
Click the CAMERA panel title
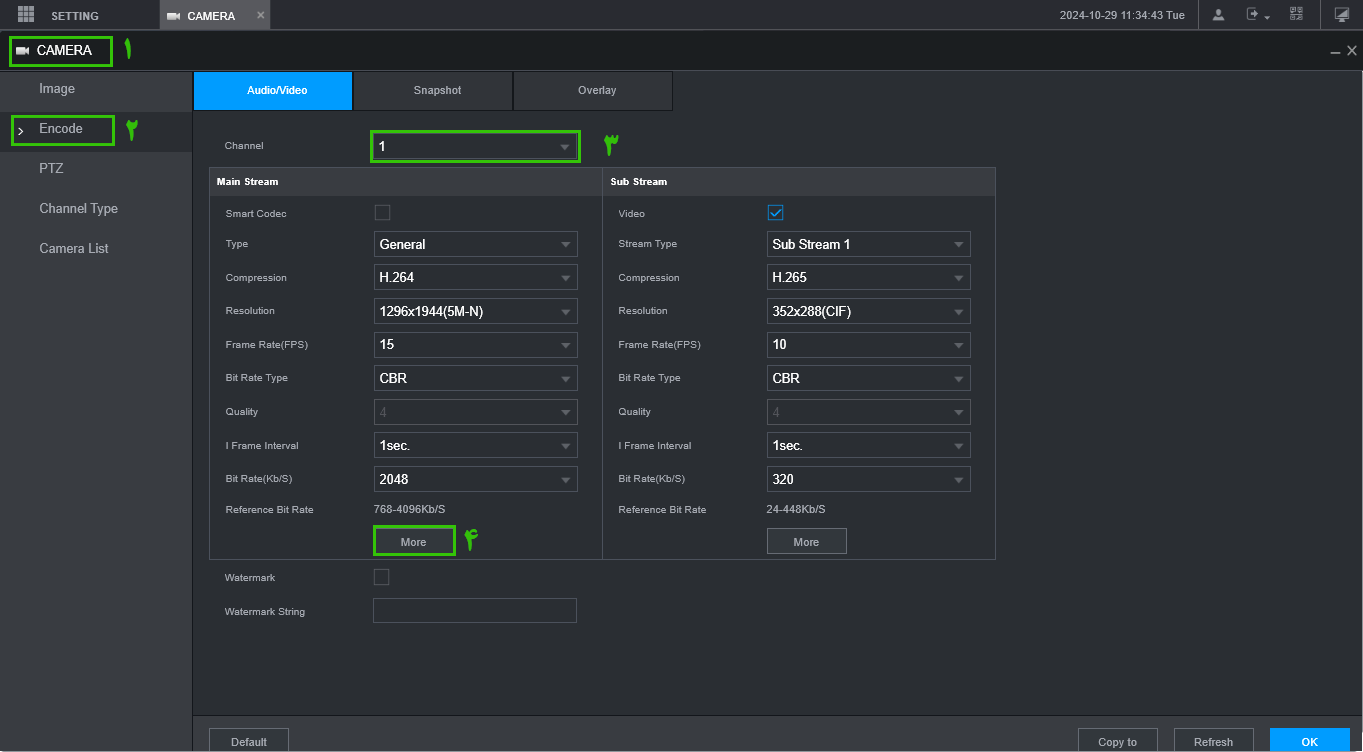(64, 51)
